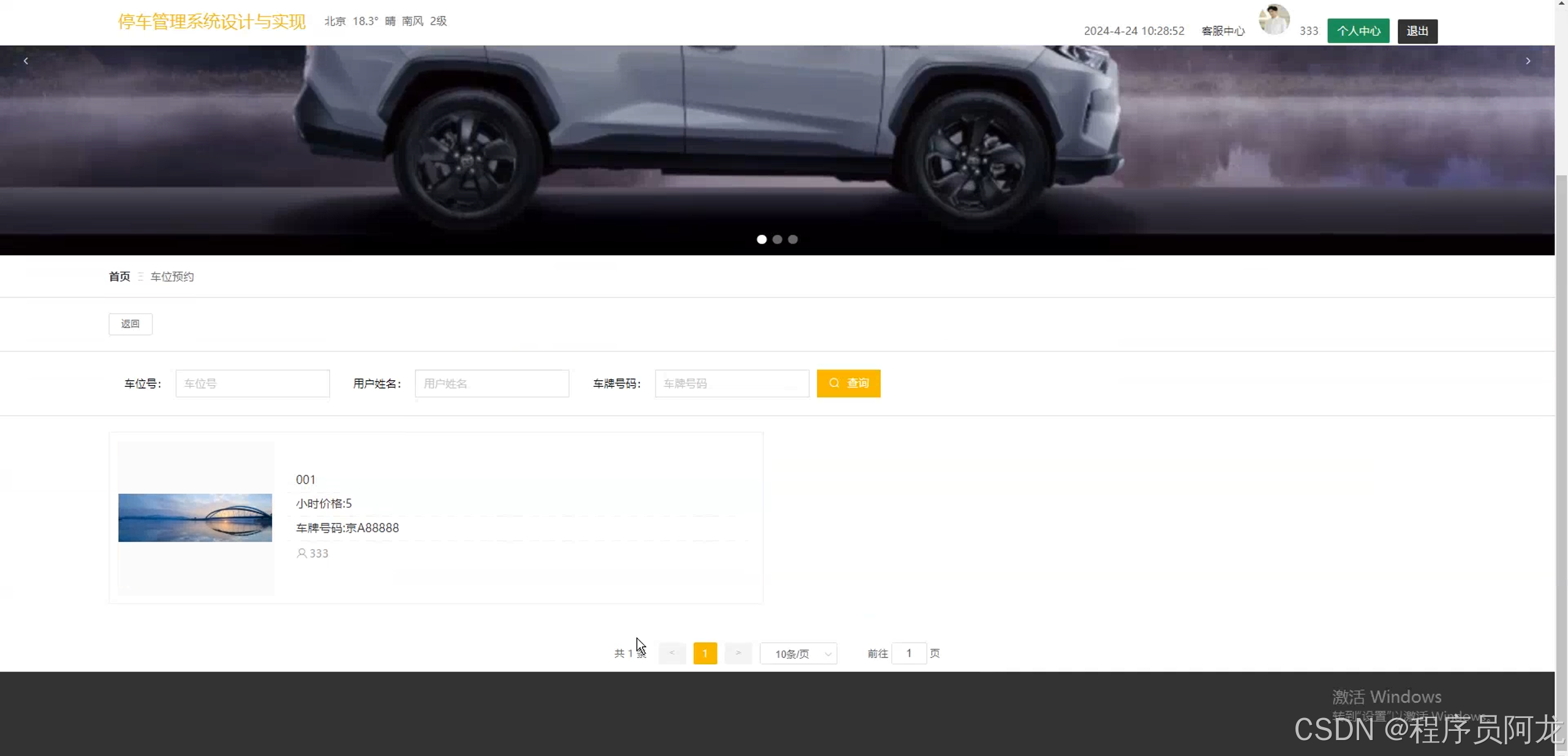The width and height of the screenshot is (1568, 756).
Task: Open 个人中心 green button
Action: [1358, 31]
